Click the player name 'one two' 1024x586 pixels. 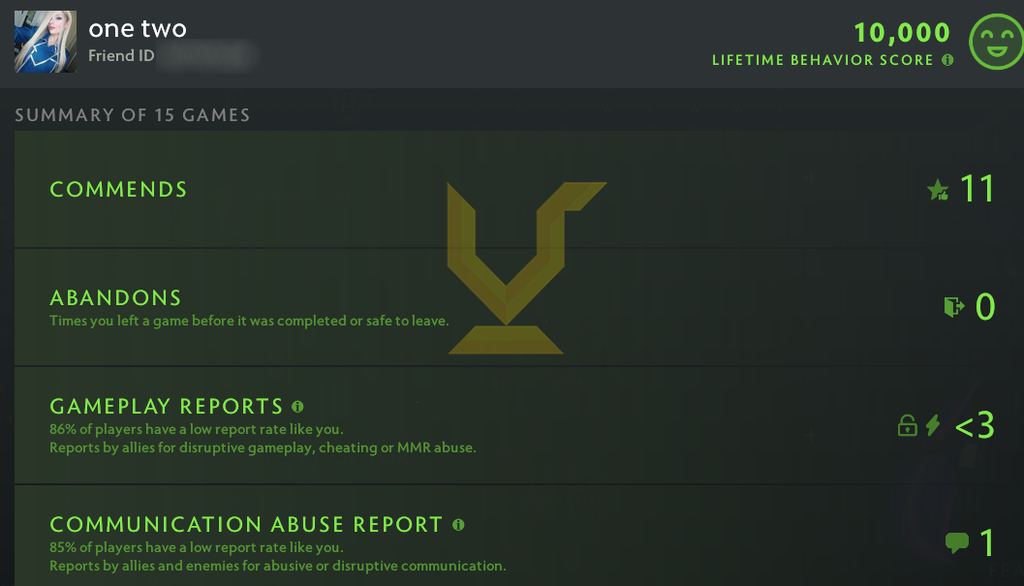[x=137, y=29]
